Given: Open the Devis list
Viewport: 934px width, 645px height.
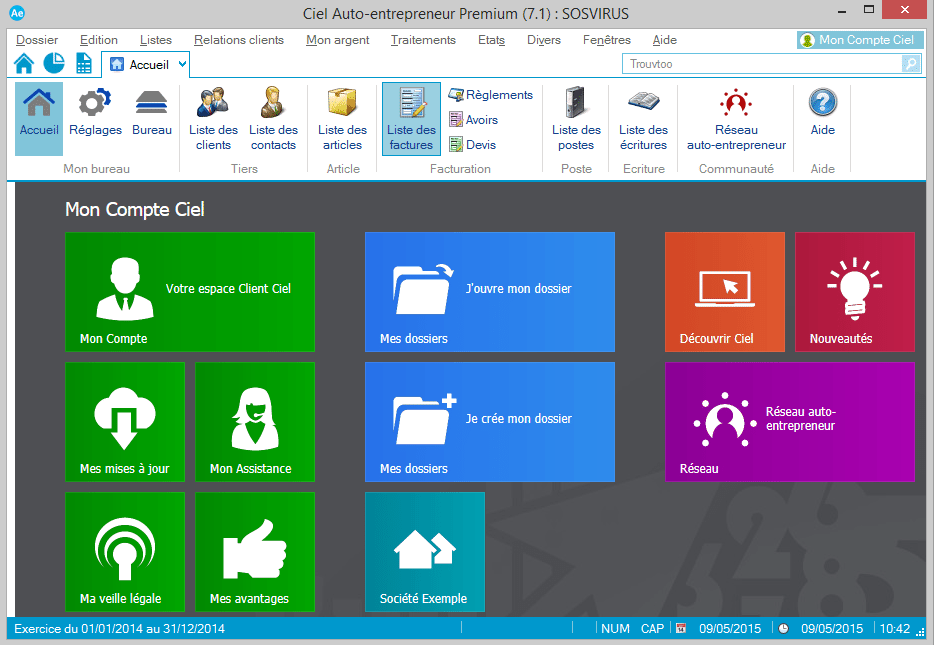Looking at the screenshot, I should (x=473, y=144).
